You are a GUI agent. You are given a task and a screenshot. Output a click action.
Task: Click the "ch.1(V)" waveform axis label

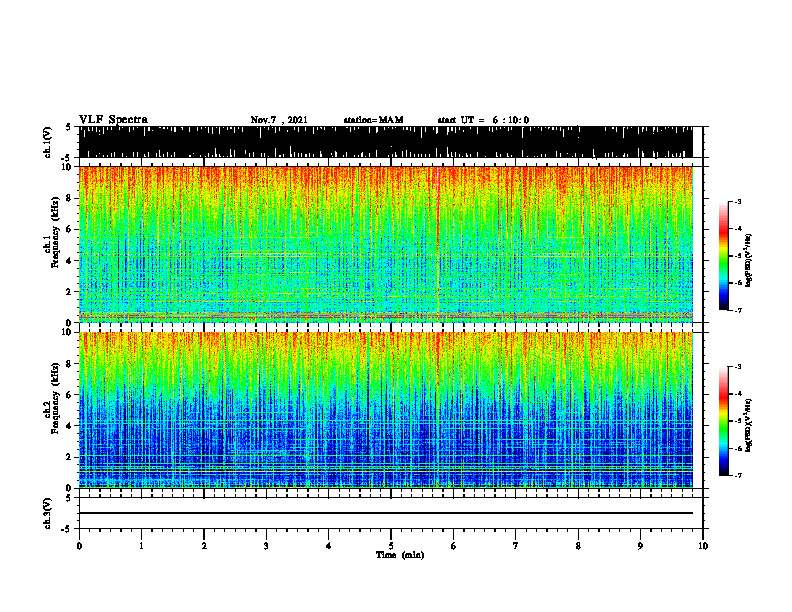[x=48, y=142]
